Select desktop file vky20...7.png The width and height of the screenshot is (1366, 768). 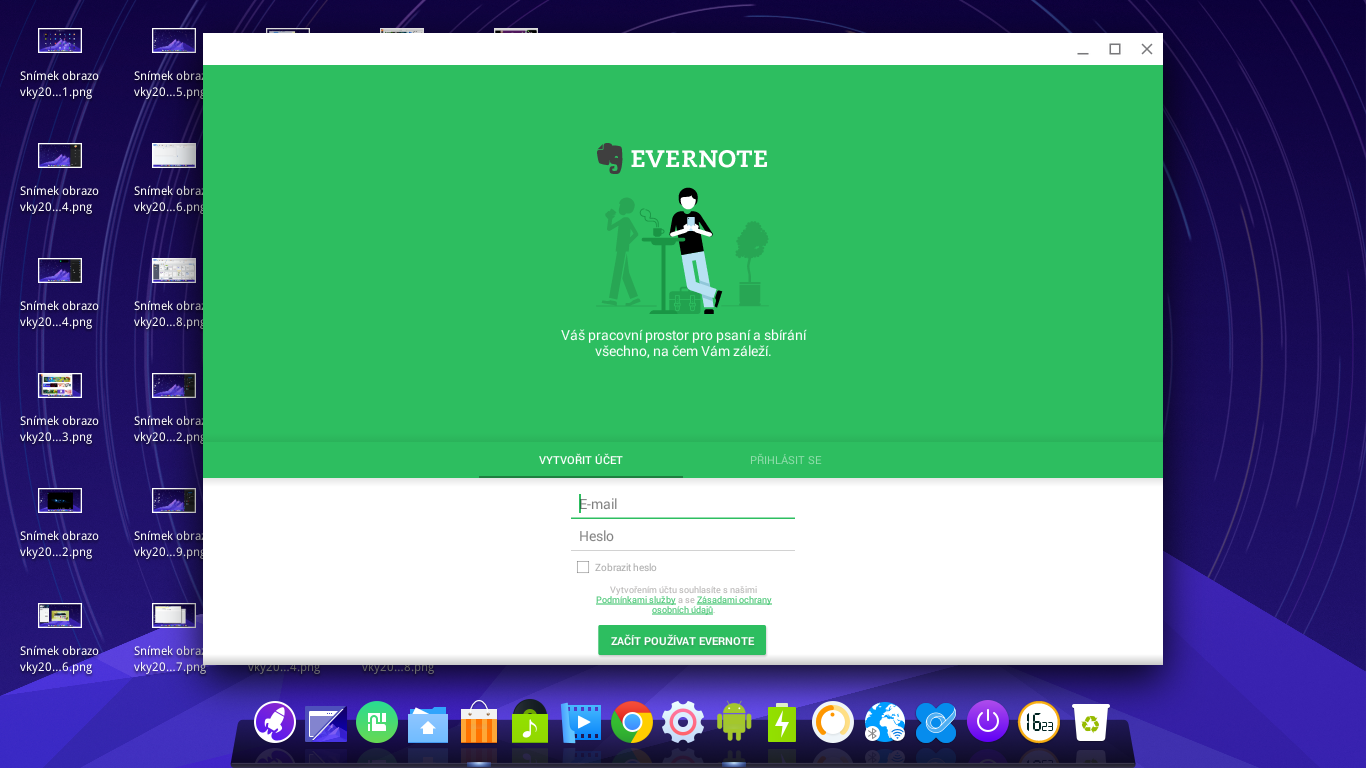click(170, 637)
